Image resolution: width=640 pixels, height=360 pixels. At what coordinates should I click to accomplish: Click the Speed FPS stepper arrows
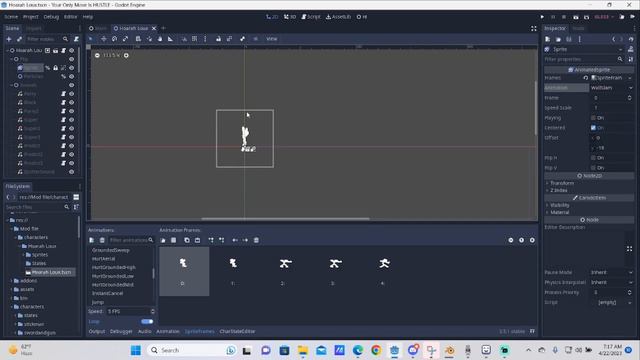153,311
